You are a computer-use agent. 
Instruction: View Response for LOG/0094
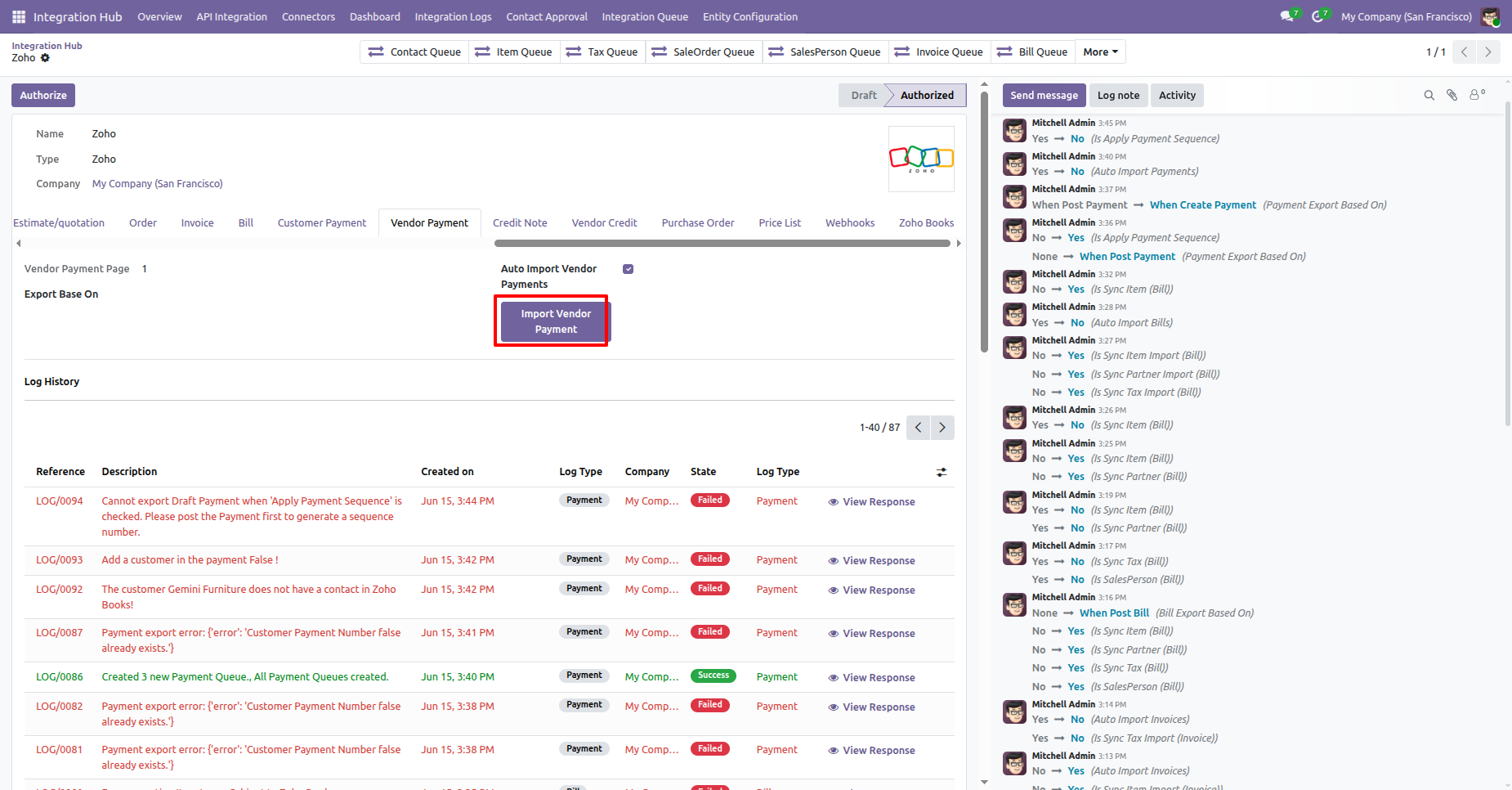(871, 502)
